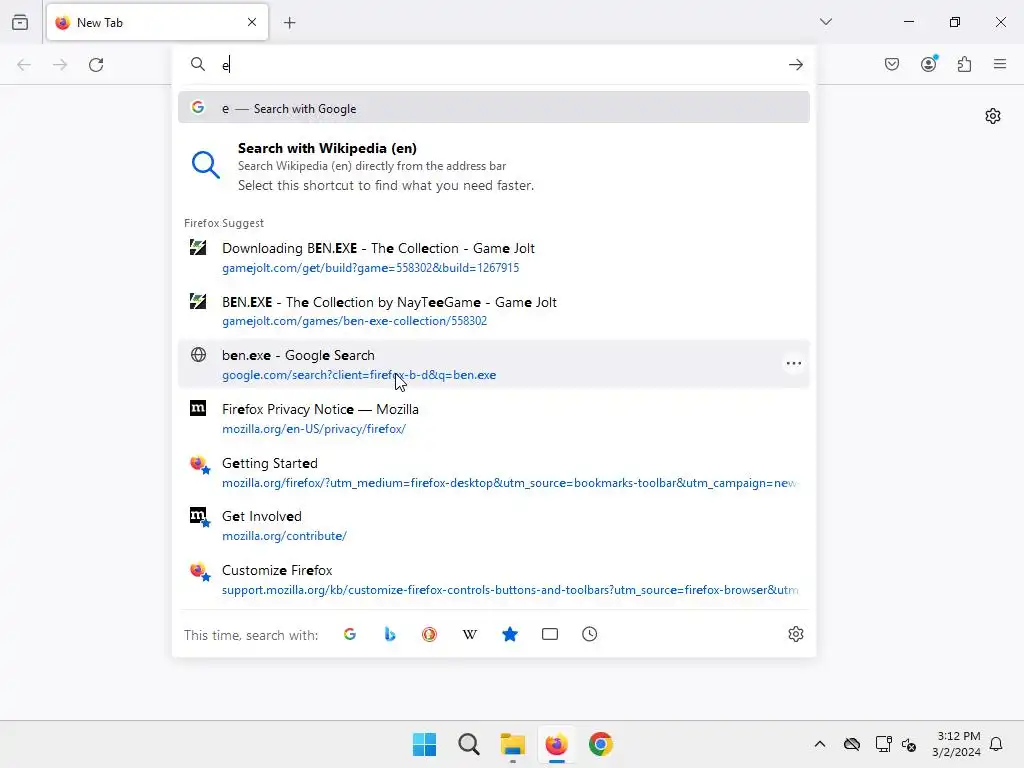Click the muted volume tray icon
The height and width of the screenshot is (768, 1024).
pos(908,744)
